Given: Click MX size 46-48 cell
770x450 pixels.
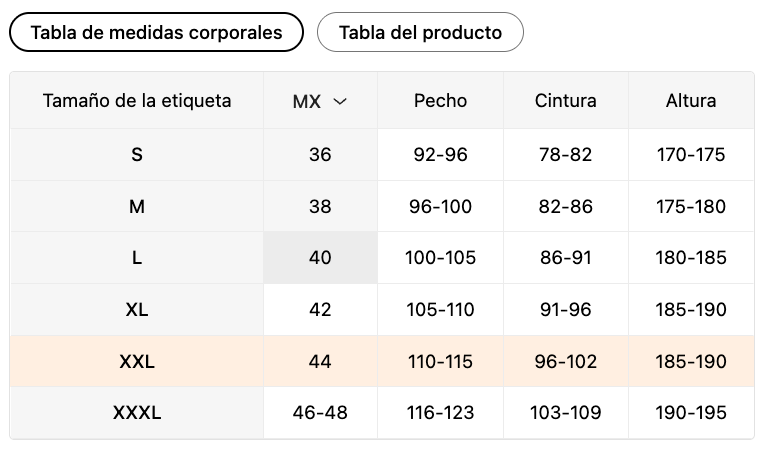Looking at the screenshot, I should 320,413.
